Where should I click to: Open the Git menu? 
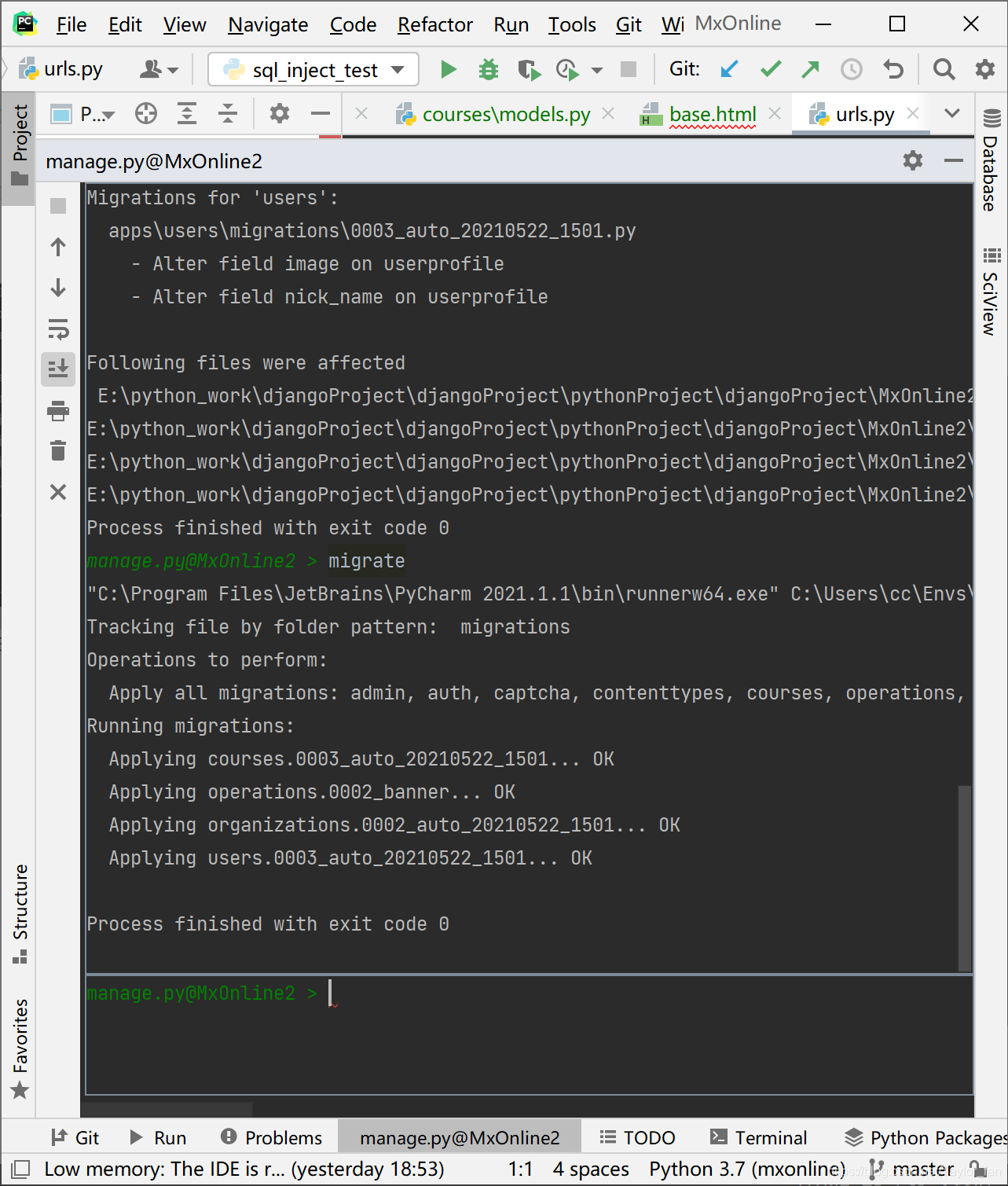[629, 24]
